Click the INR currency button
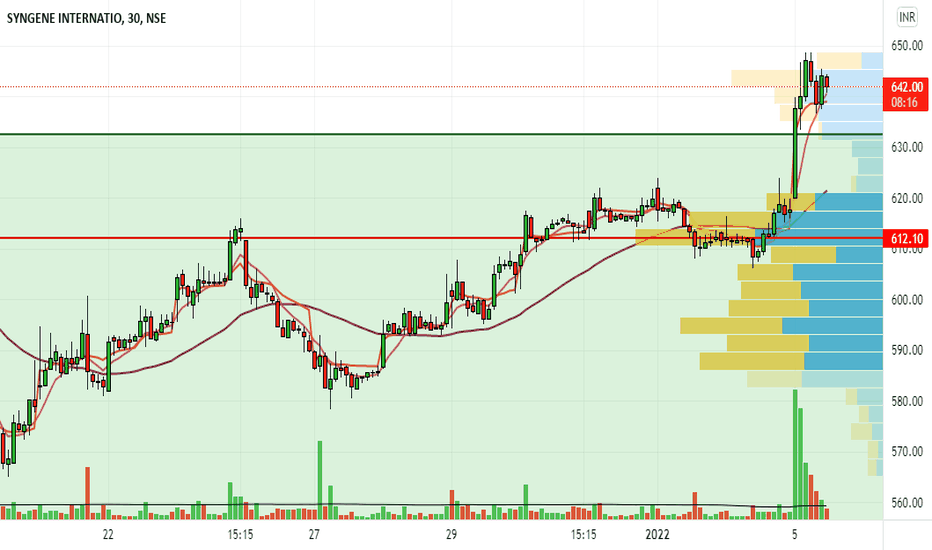The width and height of the screenshot is (932, 550). (x=906, y=17)
